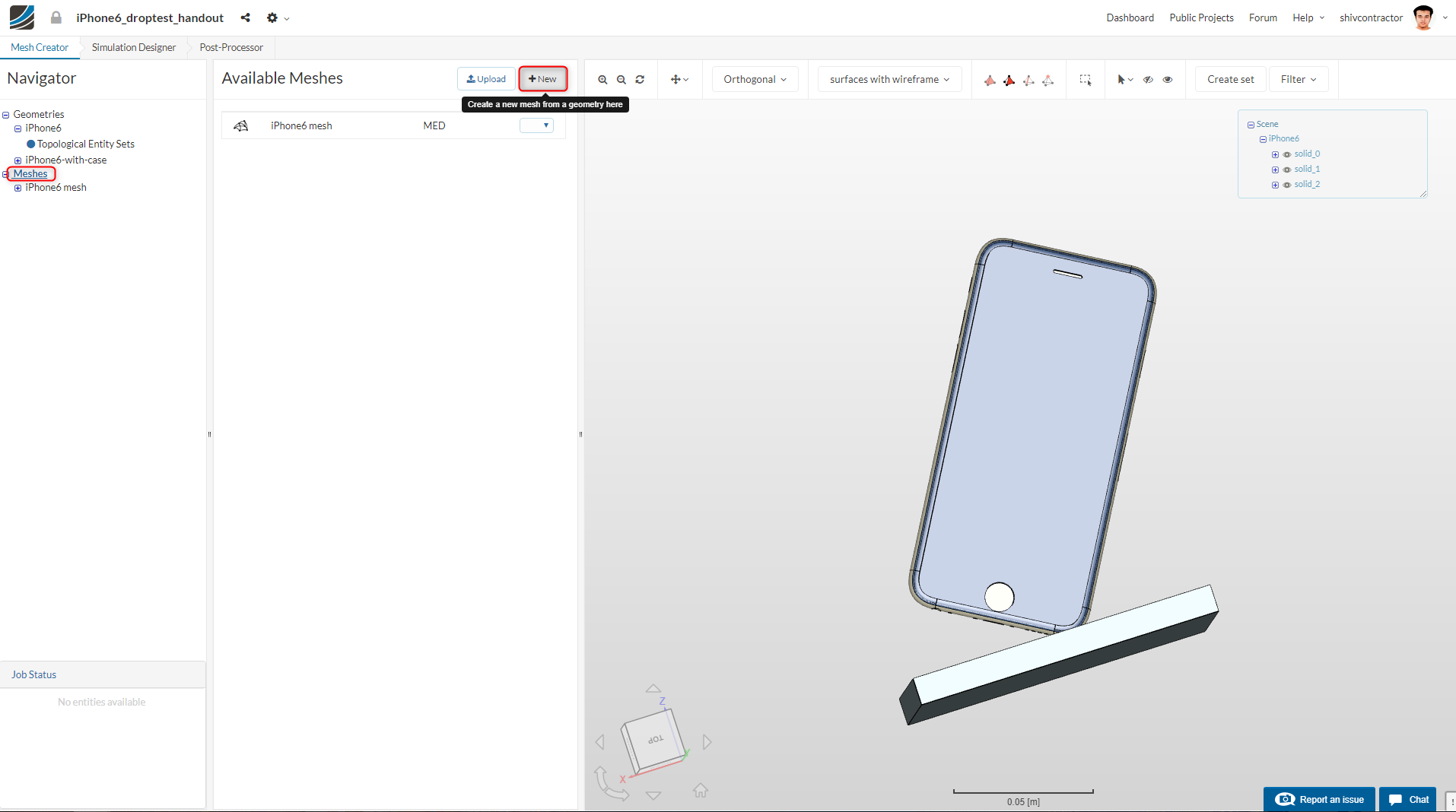Open the move/pan arrows tool dropdown

(x=679, y=80)
